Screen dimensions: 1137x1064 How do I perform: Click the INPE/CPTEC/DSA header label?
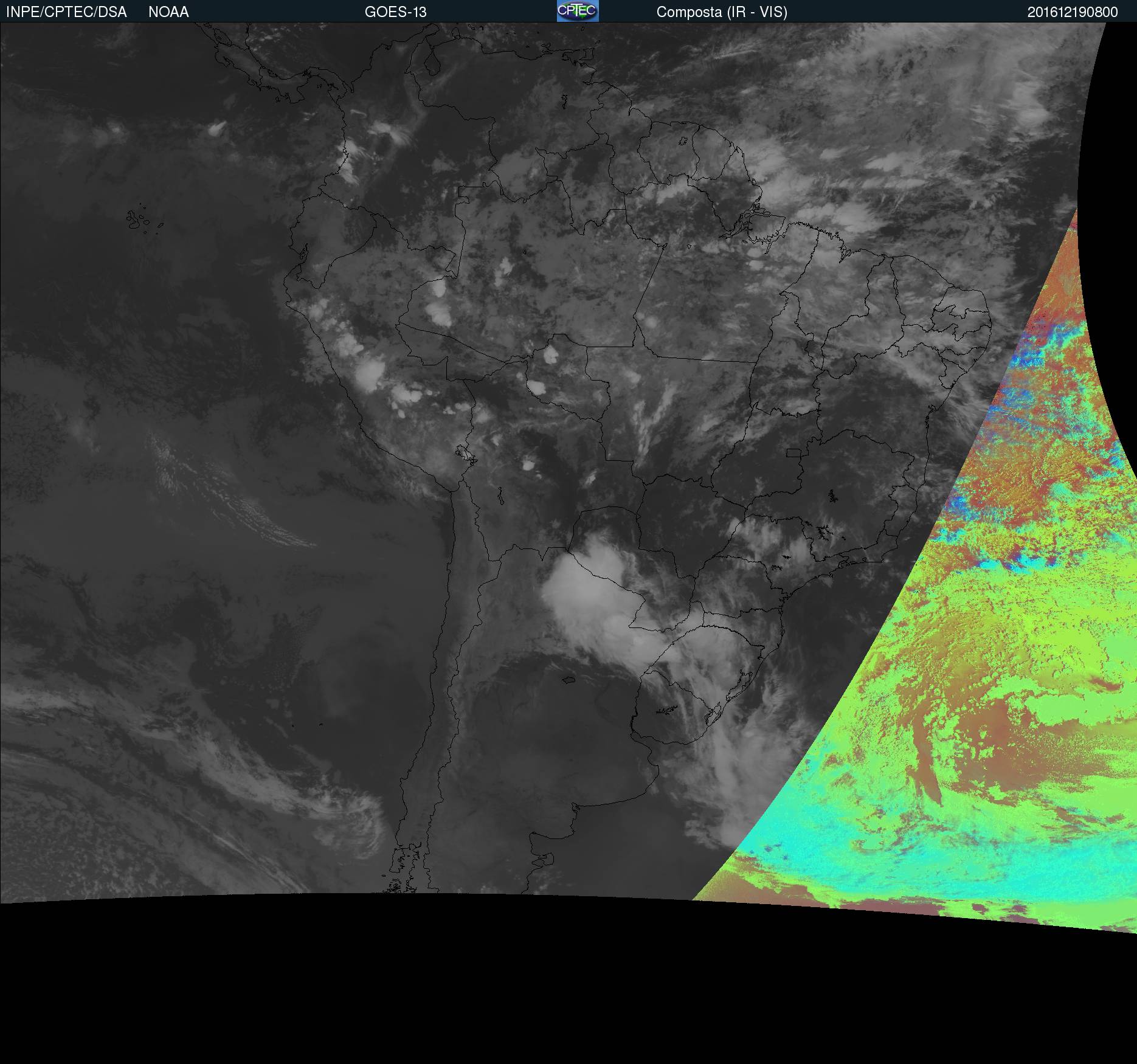coord(66,12)
